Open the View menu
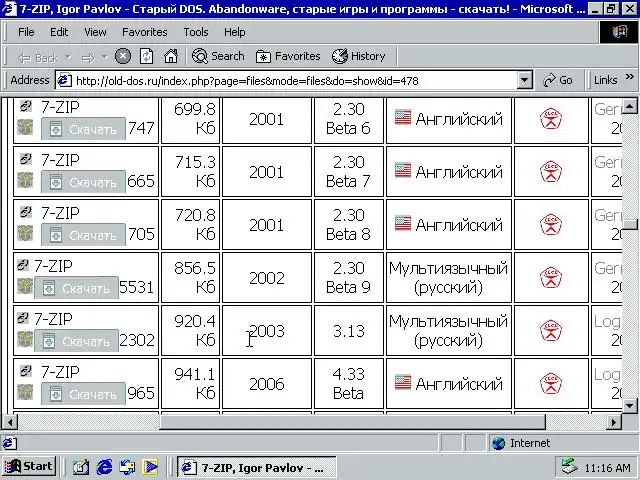This screenshot has width=640, height=480. tap(95, 32)
